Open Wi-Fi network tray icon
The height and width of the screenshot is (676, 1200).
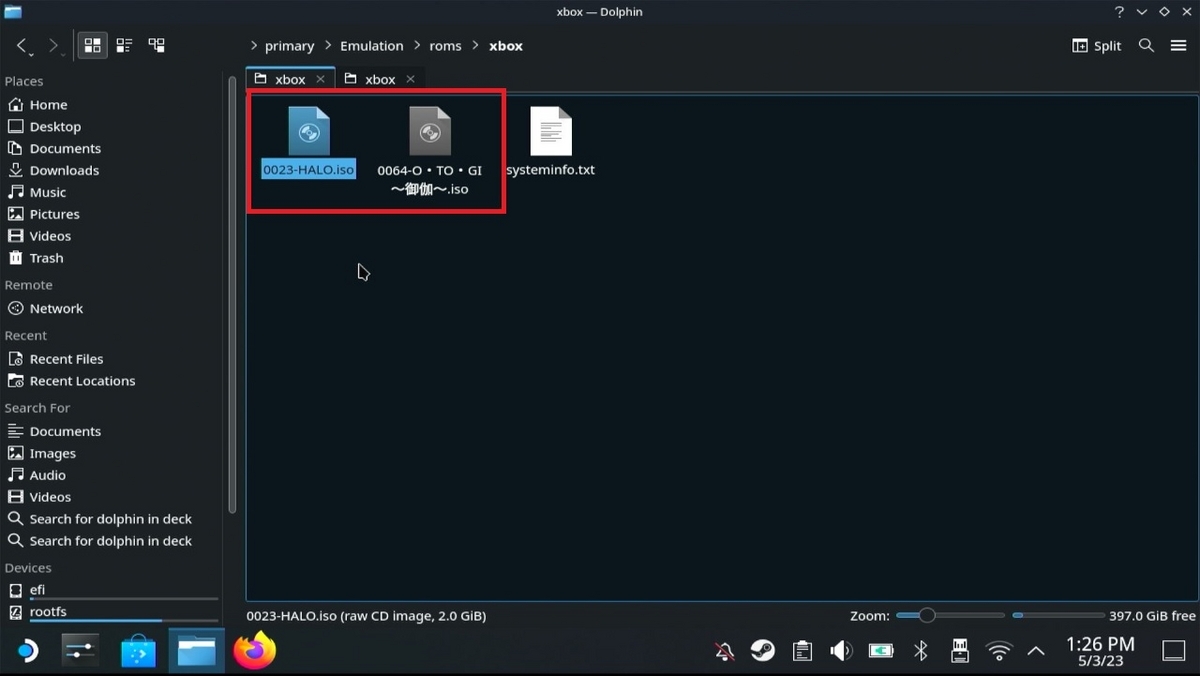999,652
